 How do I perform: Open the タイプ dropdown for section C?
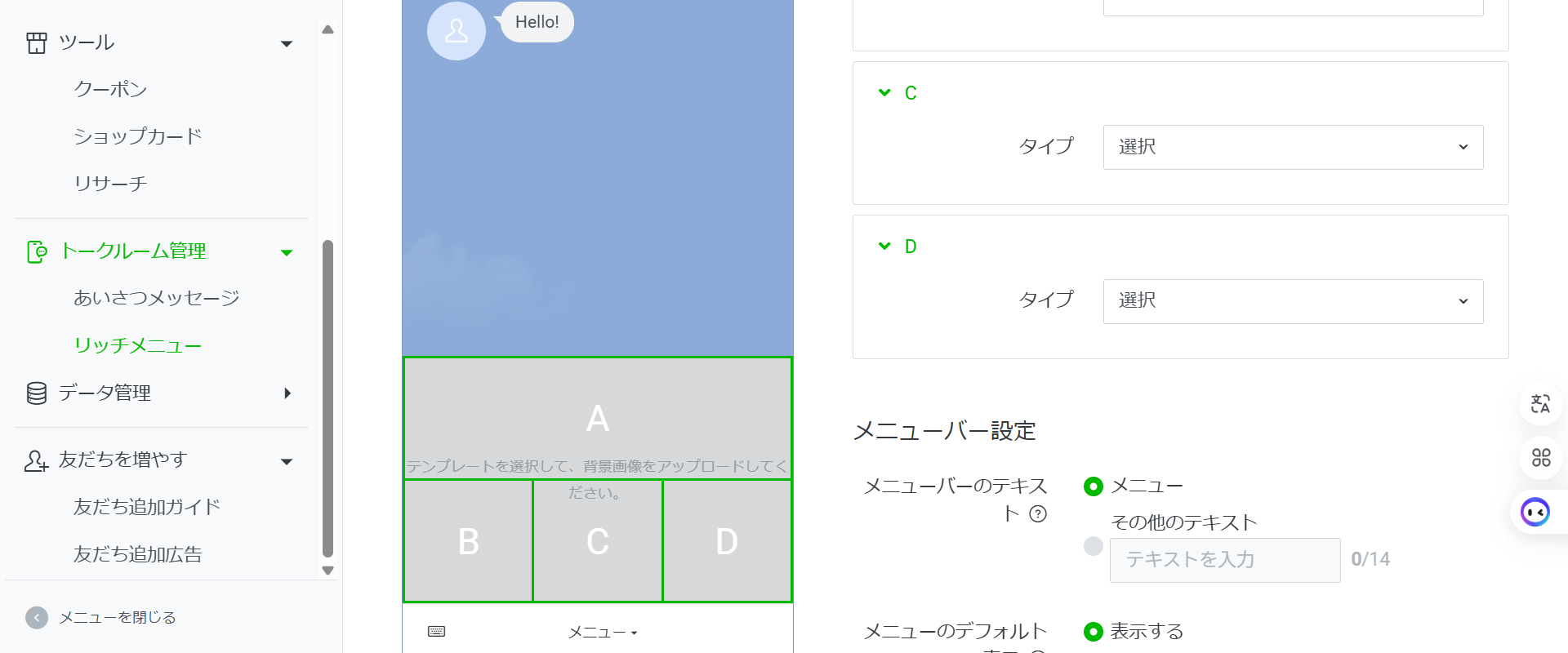coord(1293,147)
